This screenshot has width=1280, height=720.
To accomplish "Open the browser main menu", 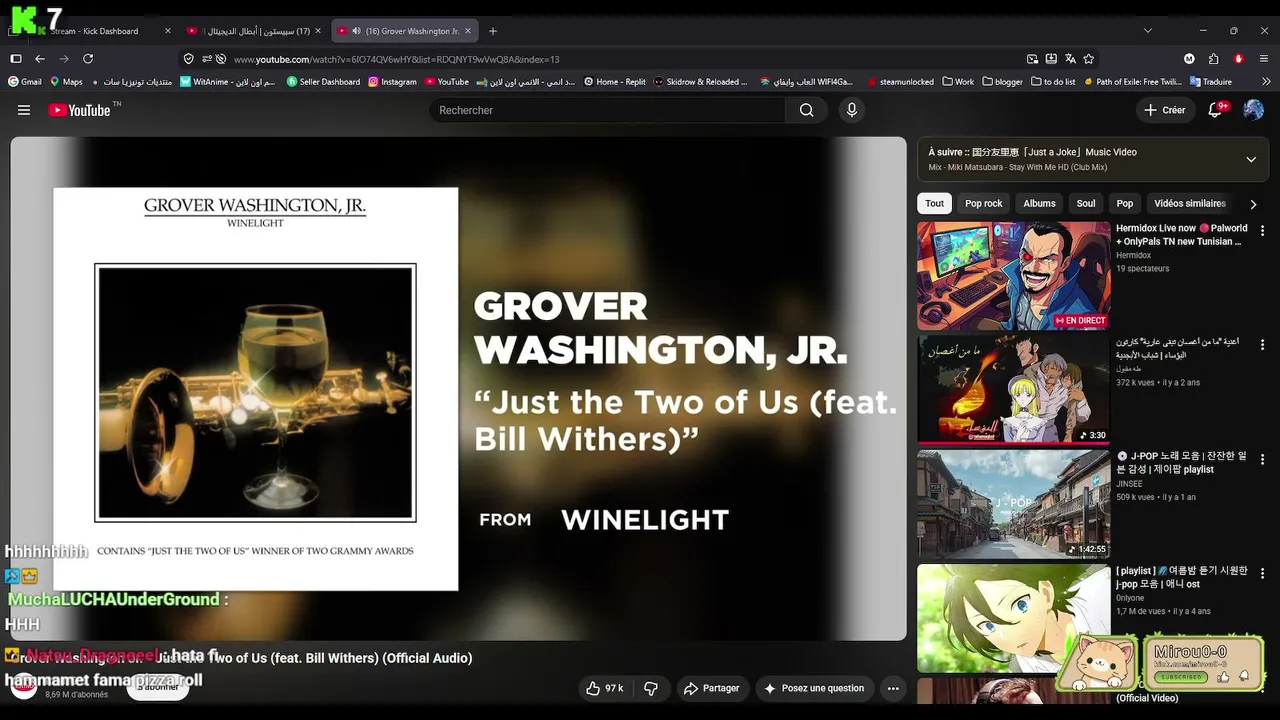I will coord(1264,59).
